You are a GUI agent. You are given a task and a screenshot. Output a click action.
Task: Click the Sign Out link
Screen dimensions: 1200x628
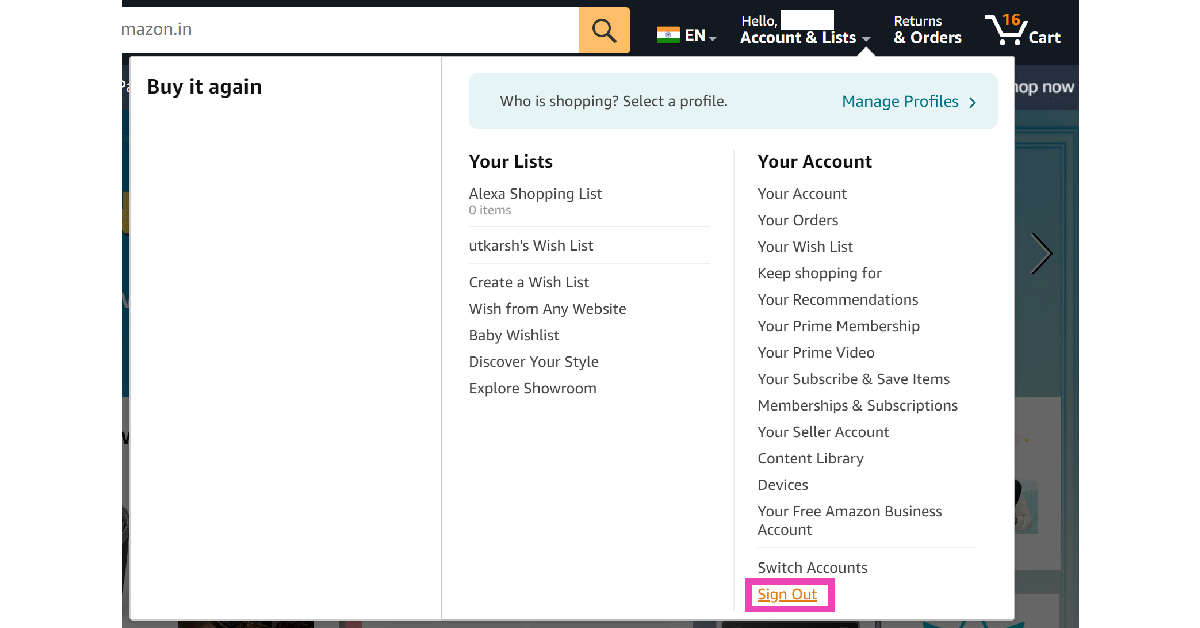click(x=787, y=594)
